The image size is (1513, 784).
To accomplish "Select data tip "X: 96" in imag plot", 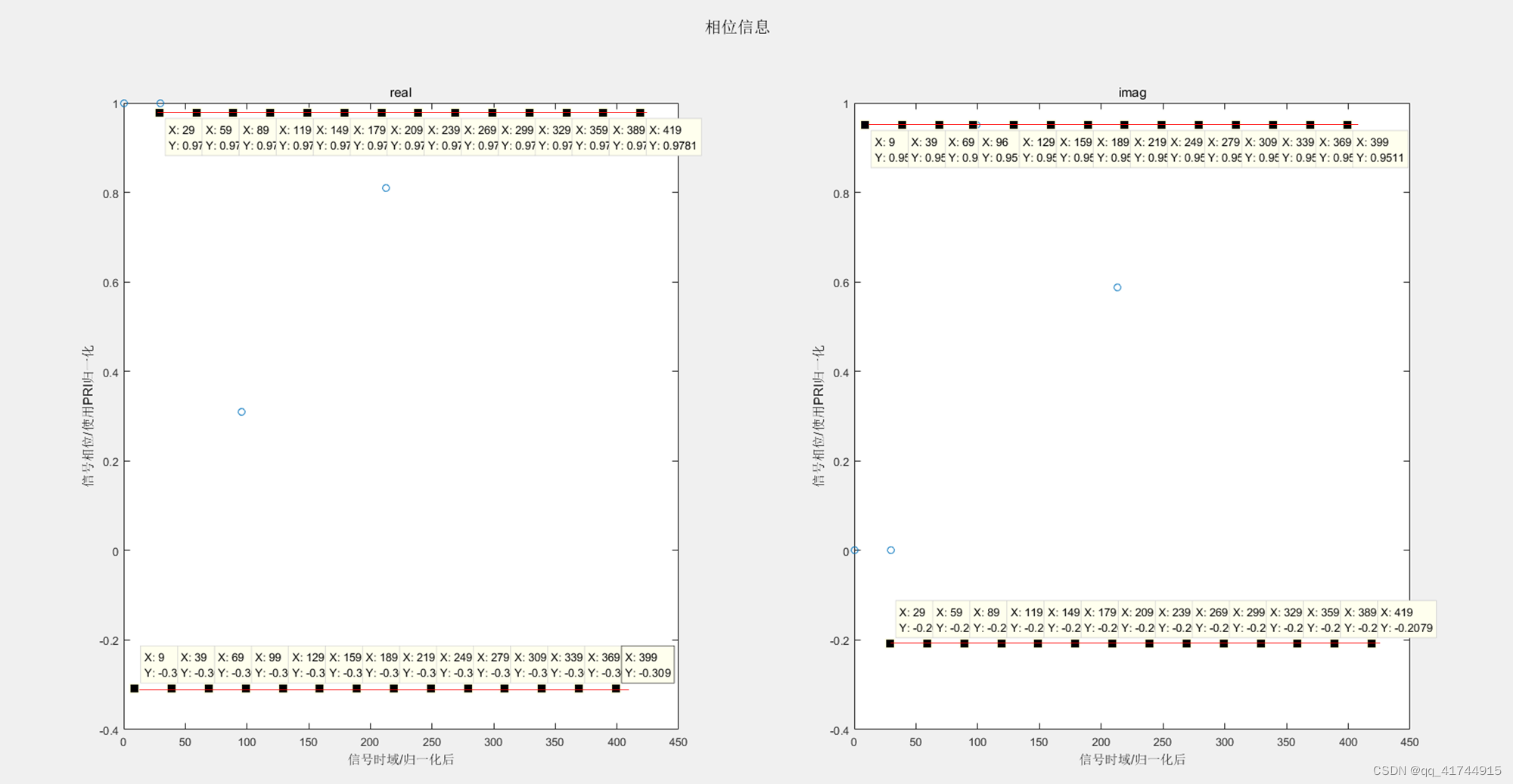I will coord(998,150).
